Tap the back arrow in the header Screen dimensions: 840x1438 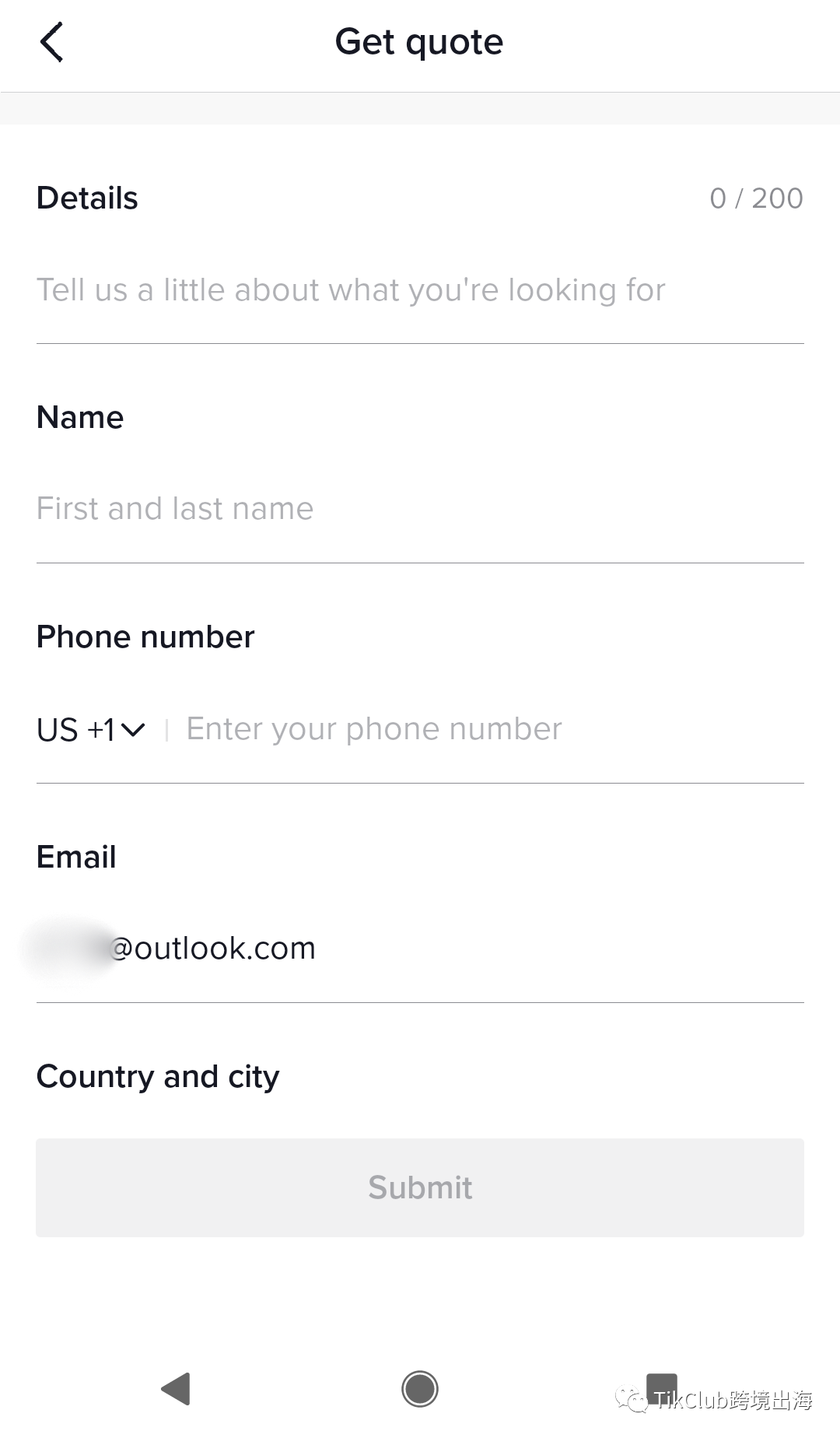[x=51, y=42]
